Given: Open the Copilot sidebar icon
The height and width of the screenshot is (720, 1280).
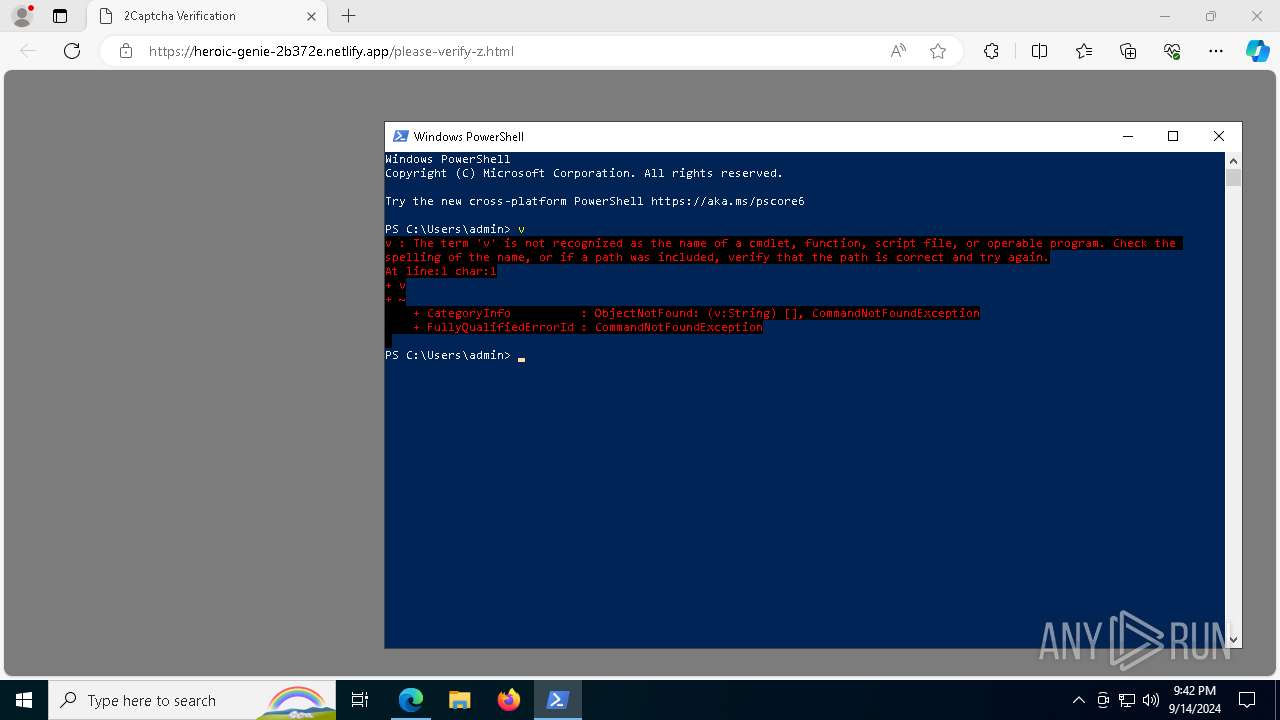Looking at the screenshot, I should point(1257,51).
